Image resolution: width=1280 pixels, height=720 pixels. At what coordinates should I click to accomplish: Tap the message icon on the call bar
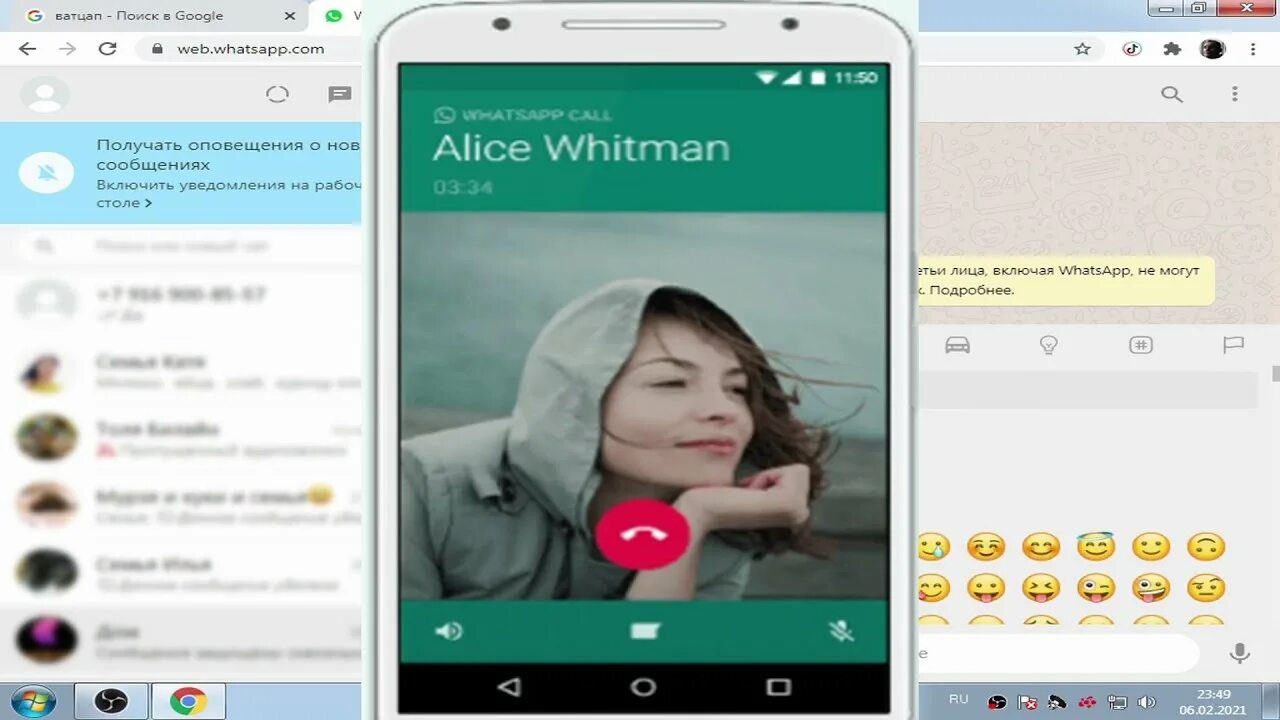pyautogui.click(x=645, y=631)
